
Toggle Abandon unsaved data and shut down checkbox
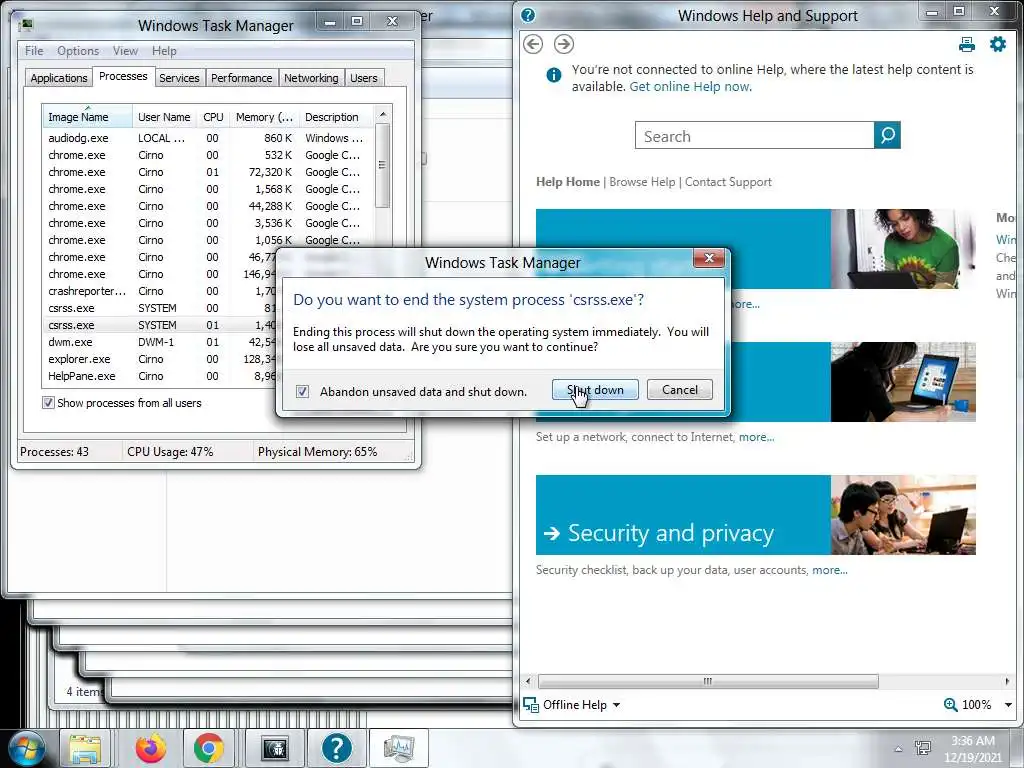click(302, 391)
